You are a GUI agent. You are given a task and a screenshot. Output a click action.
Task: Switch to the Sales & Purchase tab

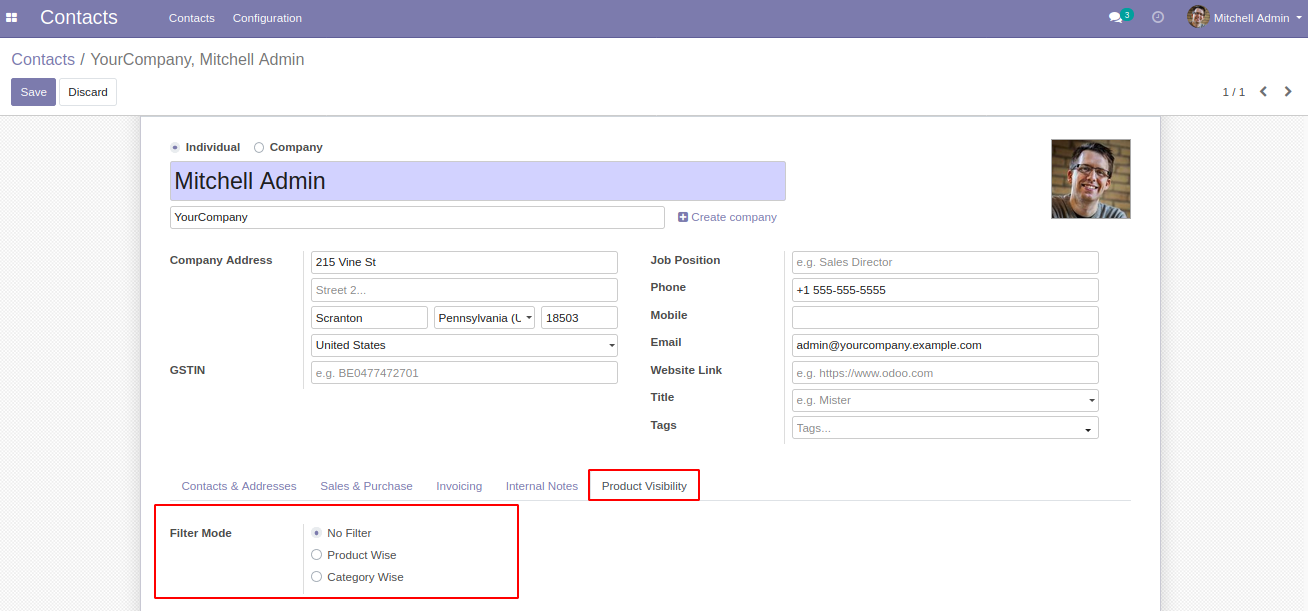pos(366,486)
